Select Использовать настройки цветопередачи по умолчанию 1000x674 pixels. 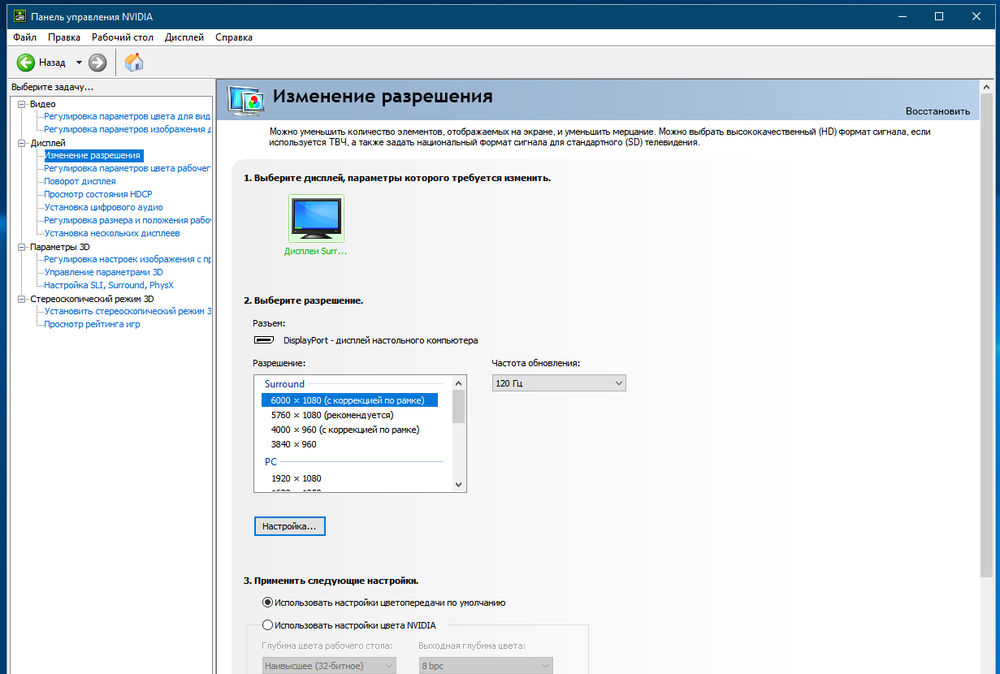point(384,603)
